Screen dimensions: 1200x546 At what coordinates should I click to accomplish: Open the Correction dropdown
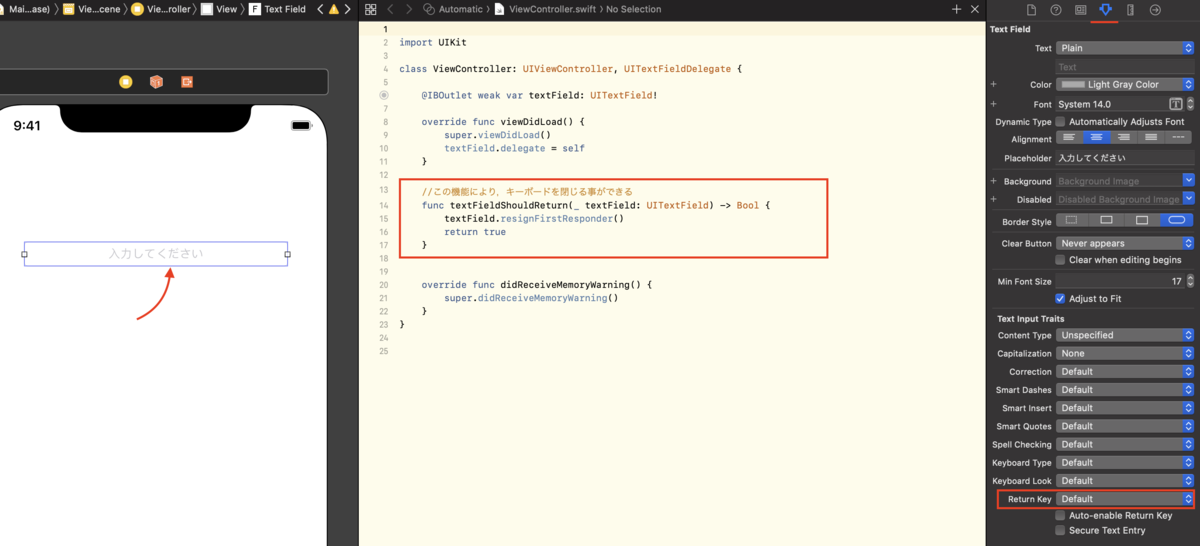pos(1125,372)
